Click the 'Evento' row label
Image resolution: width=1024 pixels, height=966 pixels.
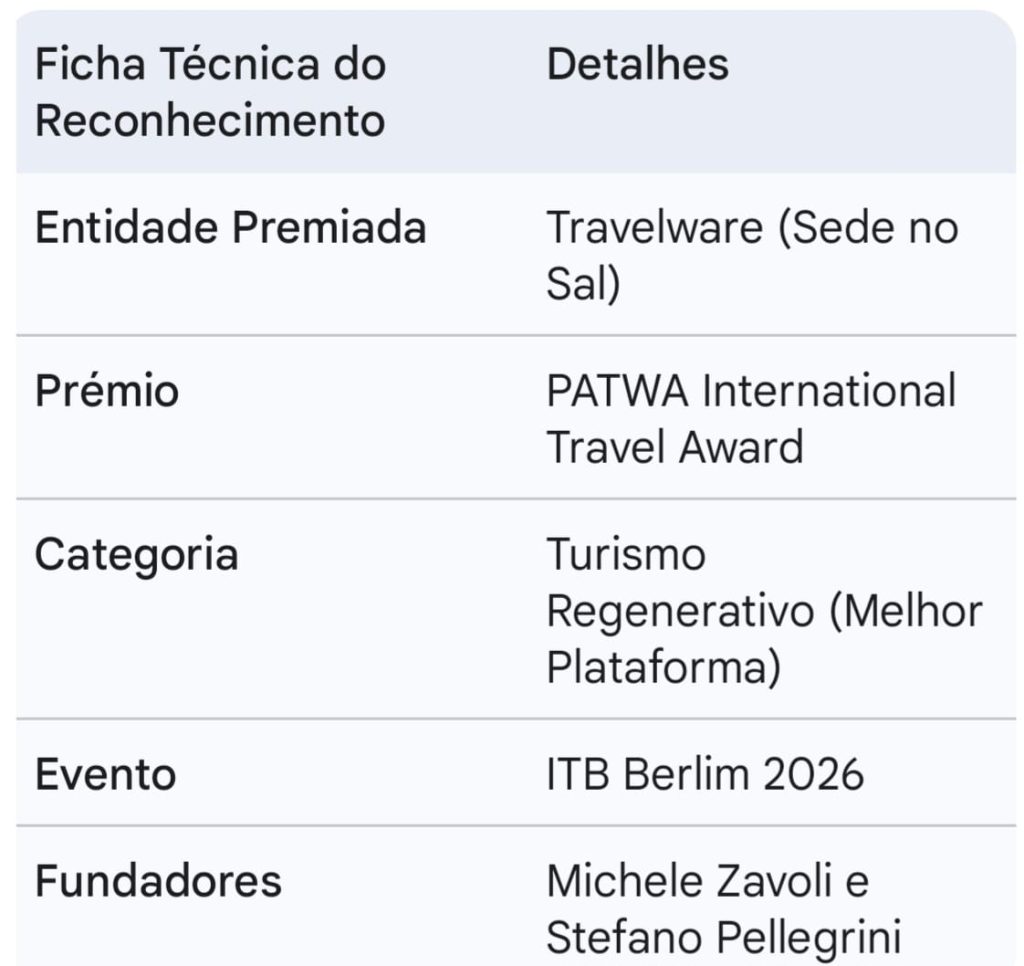(x=105, y=774)
